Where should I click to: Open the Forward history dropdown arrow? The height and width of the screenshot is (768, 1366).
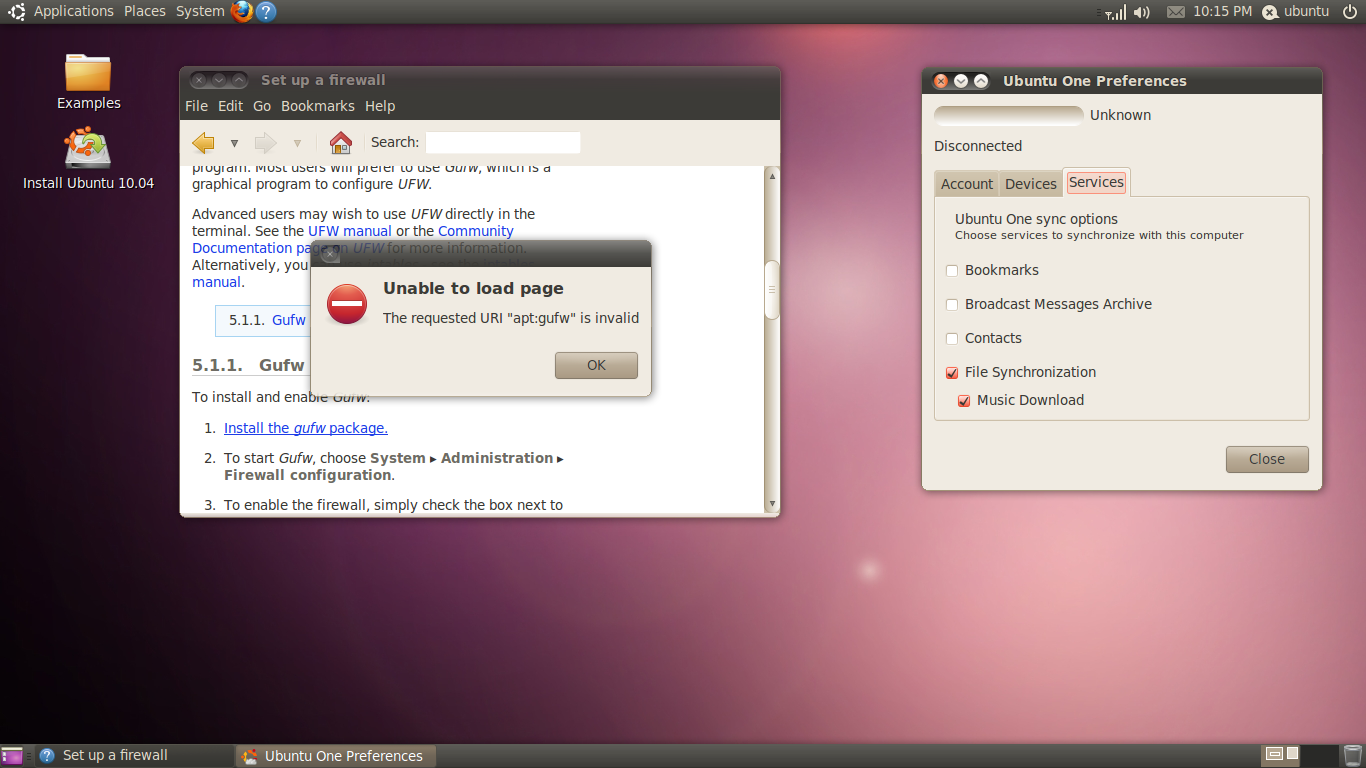[x=297, y=143]
